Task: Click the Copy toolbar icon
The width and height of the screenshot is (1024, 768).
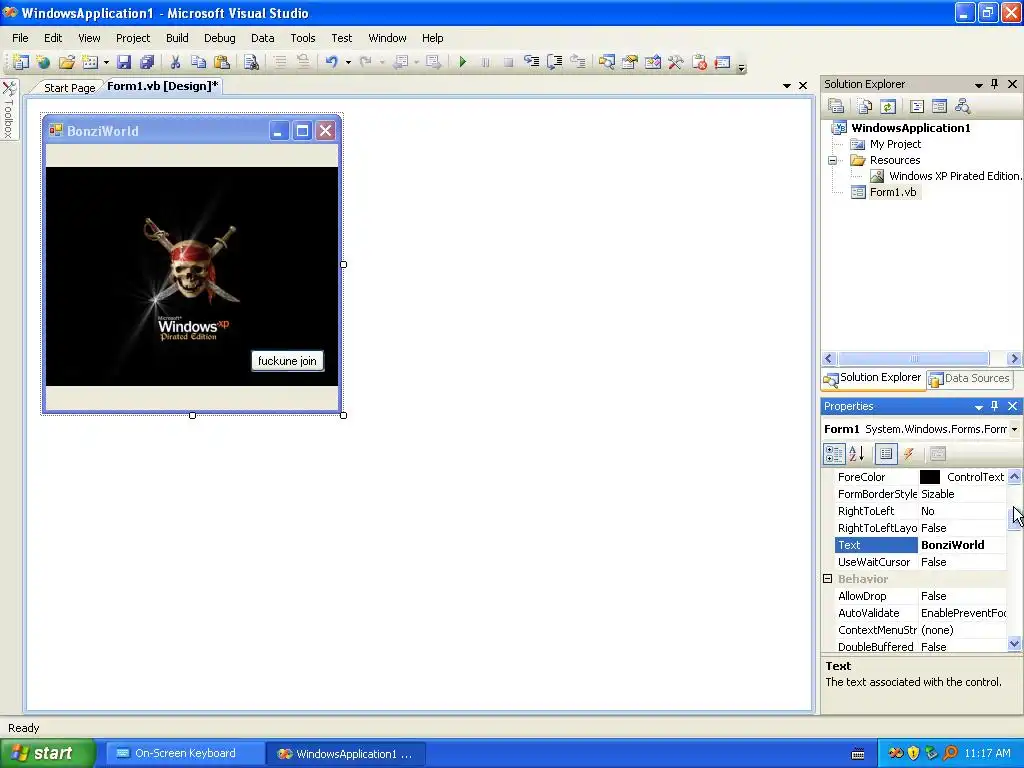Action: (x=198, y=62)
